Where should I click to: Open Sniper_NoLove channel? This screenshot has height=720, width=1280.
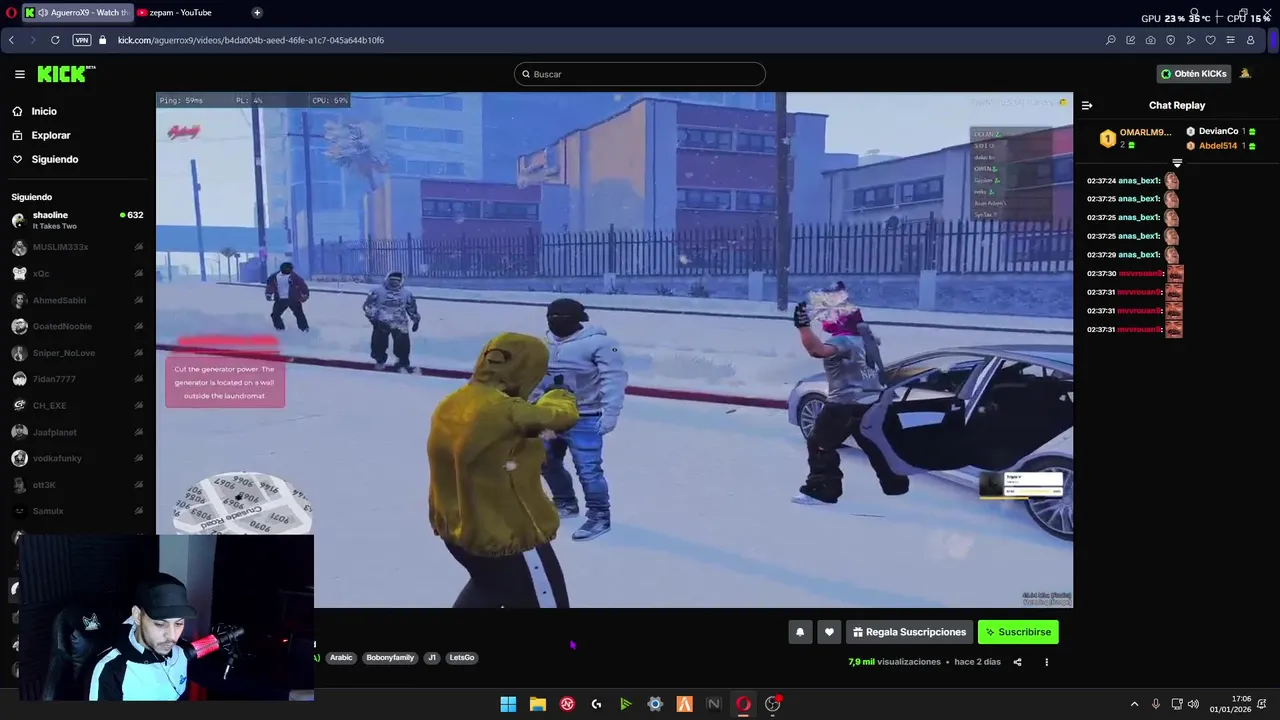(x=77, y=353)
